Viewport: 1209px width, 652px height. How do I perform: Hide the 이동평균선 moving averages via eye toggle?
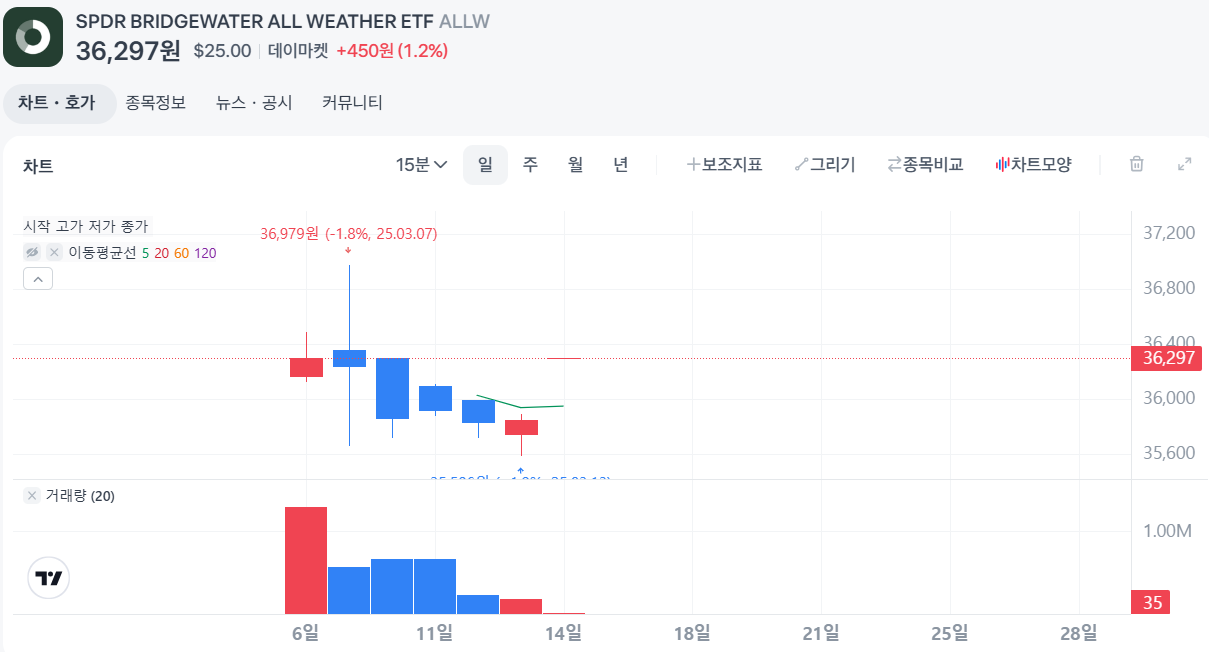[32, 252]
